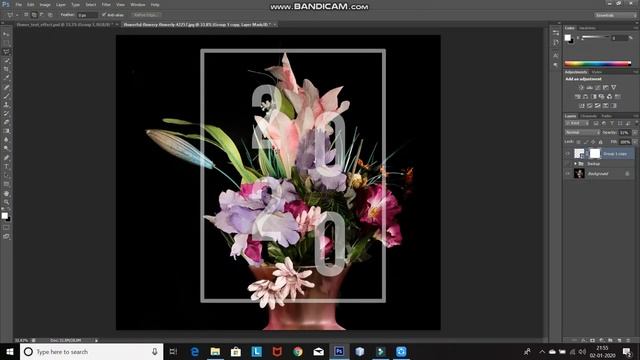Screen dimensions: 640x360
Task: Select the Gradient tool
Action: (6, 131)
